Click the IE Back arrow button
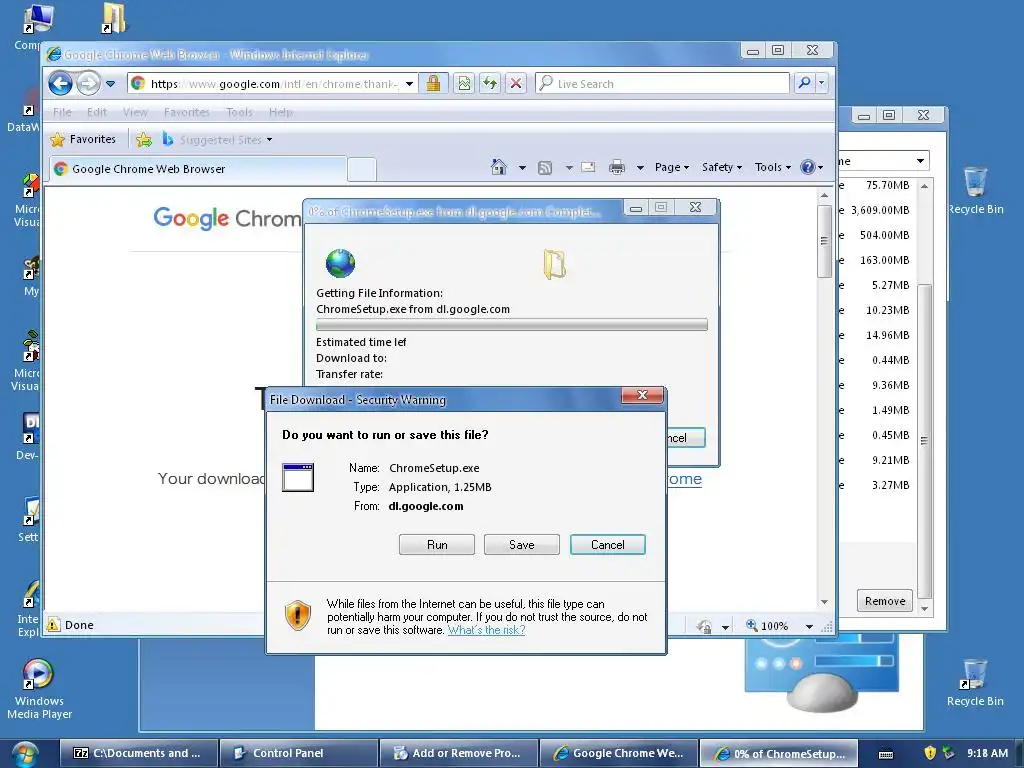Image resolution: width=1024 pixels, height=768 pixels. [x=61, y=84]
